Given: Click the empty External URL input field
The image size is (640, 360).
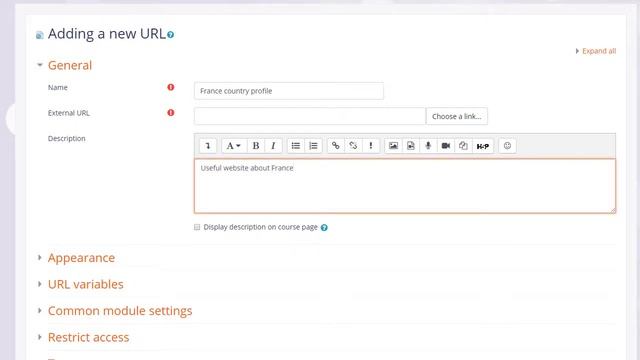Looking at the screenshot, I should pyautogui.click(x=310, y=116).
